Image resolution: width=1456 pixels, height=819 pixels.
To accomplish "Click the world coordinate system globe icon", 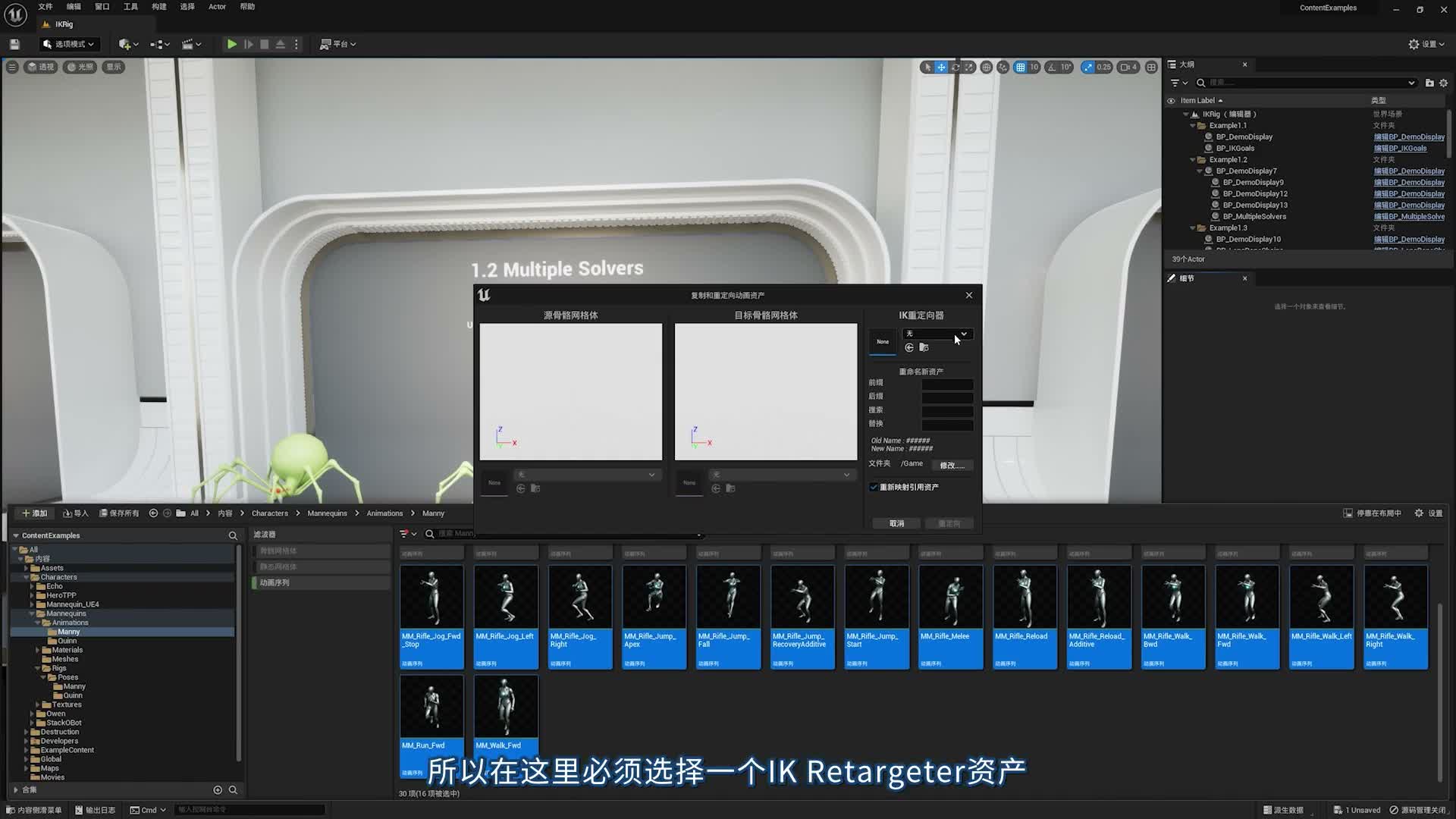I will pyautogui.click(x=986, y=67).
